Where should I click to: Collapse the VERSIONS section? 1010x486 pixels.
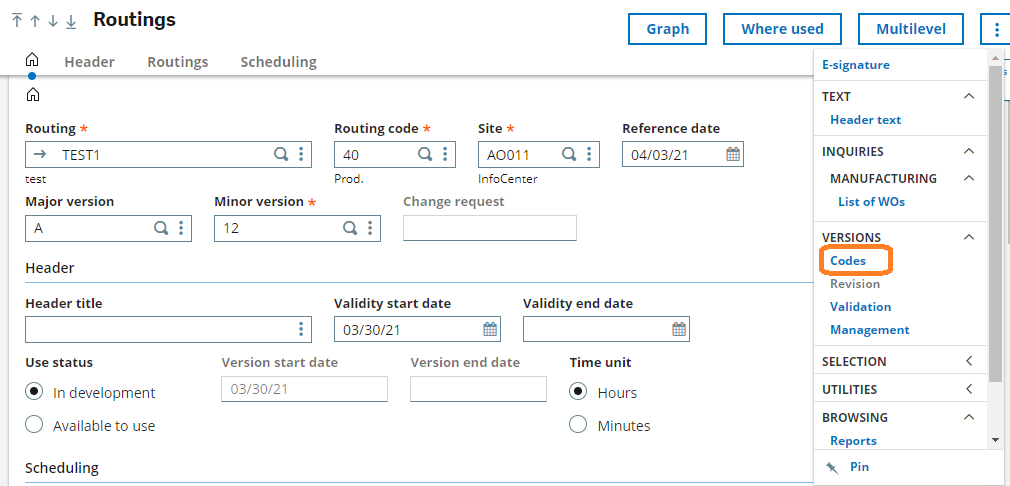coord(968,237)
